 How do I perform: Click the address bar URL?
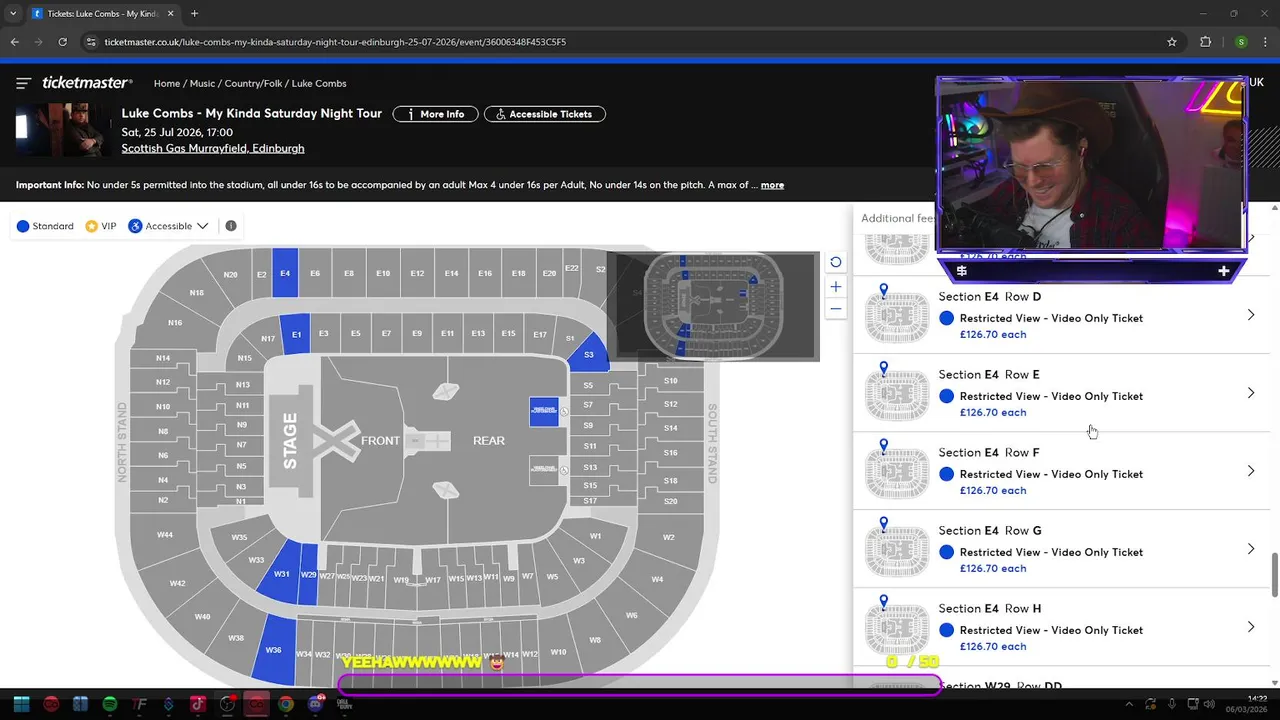(335, 42)
